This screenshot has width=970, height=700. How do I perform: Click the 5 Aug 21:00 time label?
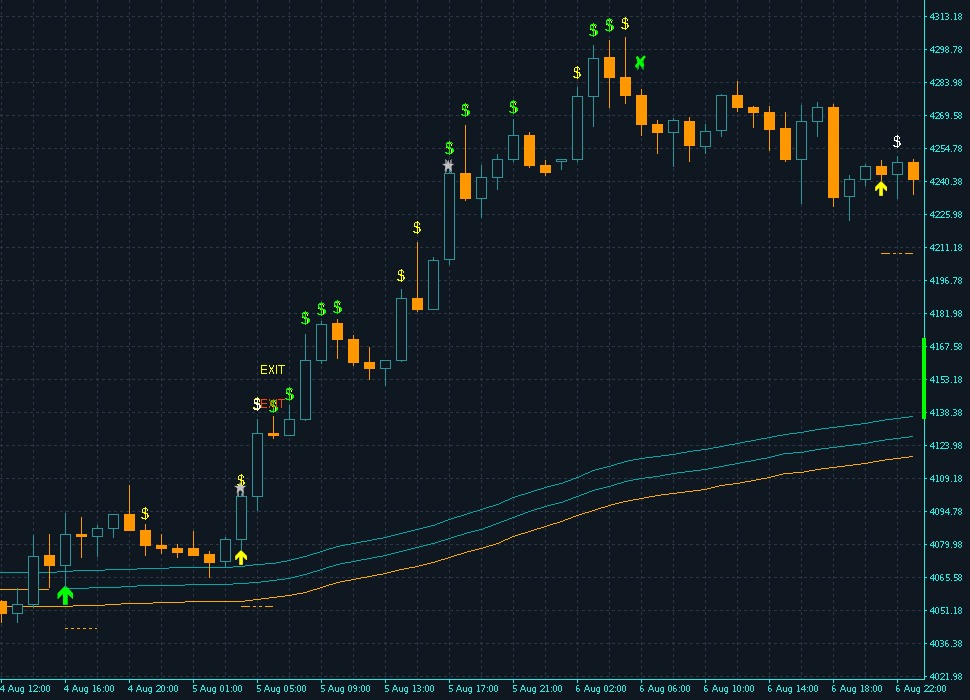(x=538, y=689)
